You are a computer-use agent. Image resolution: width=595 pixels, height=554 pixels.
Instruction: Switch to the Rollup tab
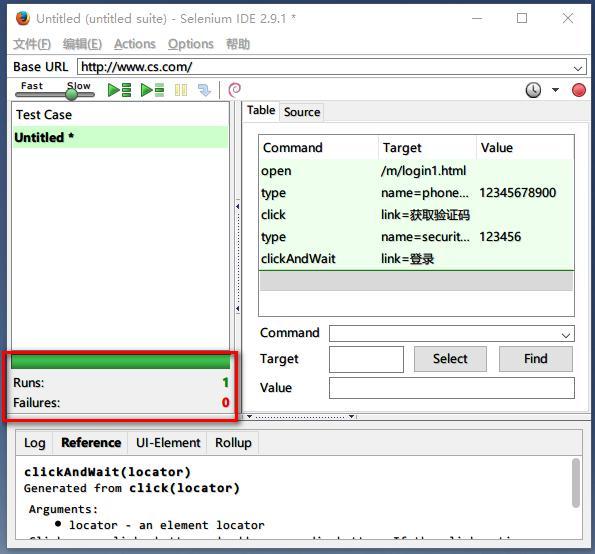pos(233,443)
